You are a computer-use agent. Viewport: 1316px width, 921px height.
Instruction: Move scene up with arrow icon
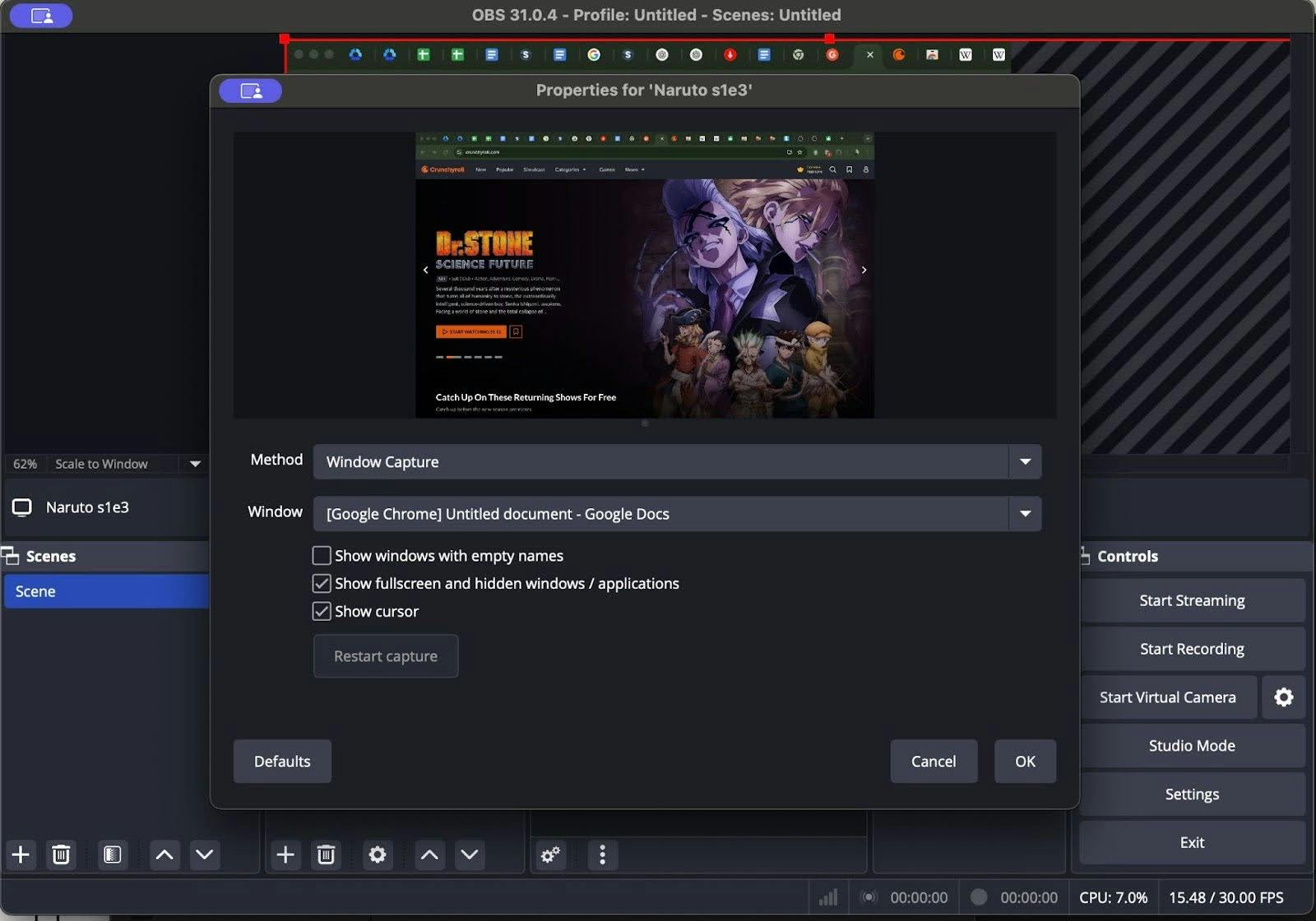(x=164, y=855)
